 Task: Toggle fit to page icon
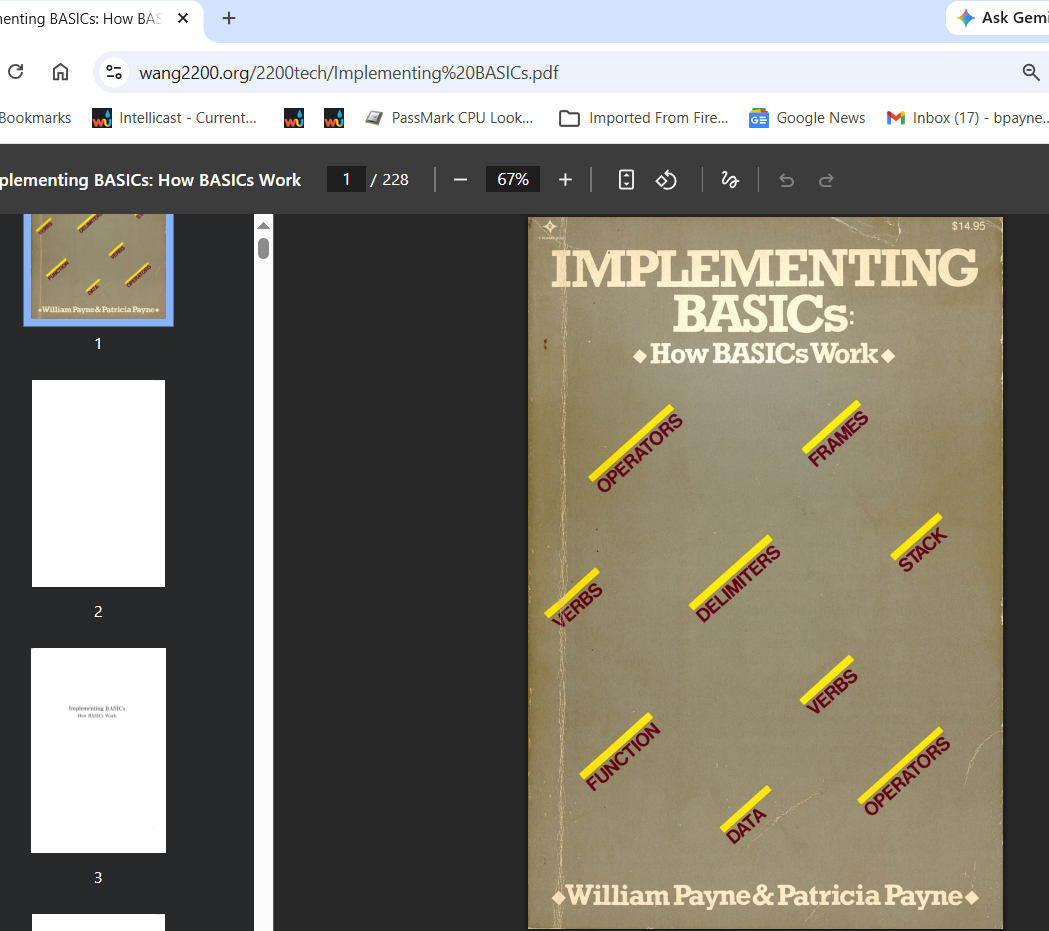[x=626, y=180]
